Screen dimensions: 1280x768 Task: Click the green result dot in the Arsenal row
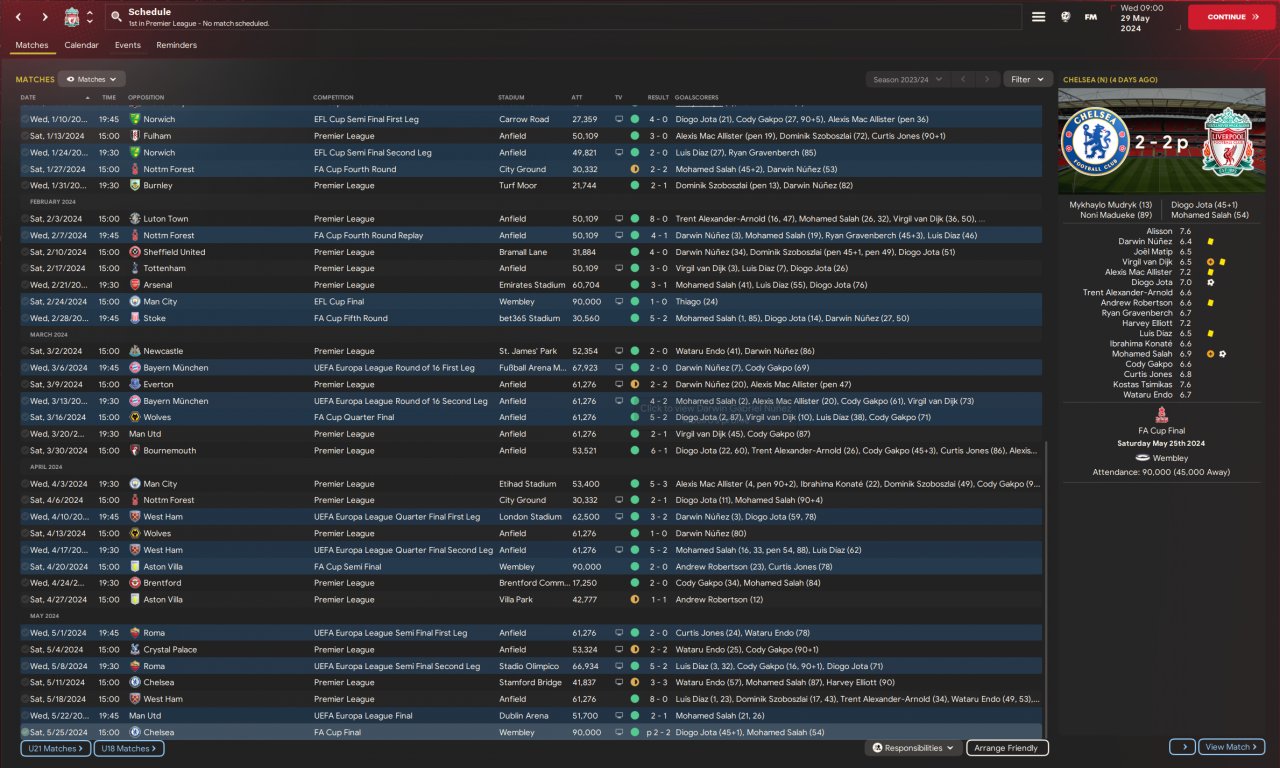[635, 285]
